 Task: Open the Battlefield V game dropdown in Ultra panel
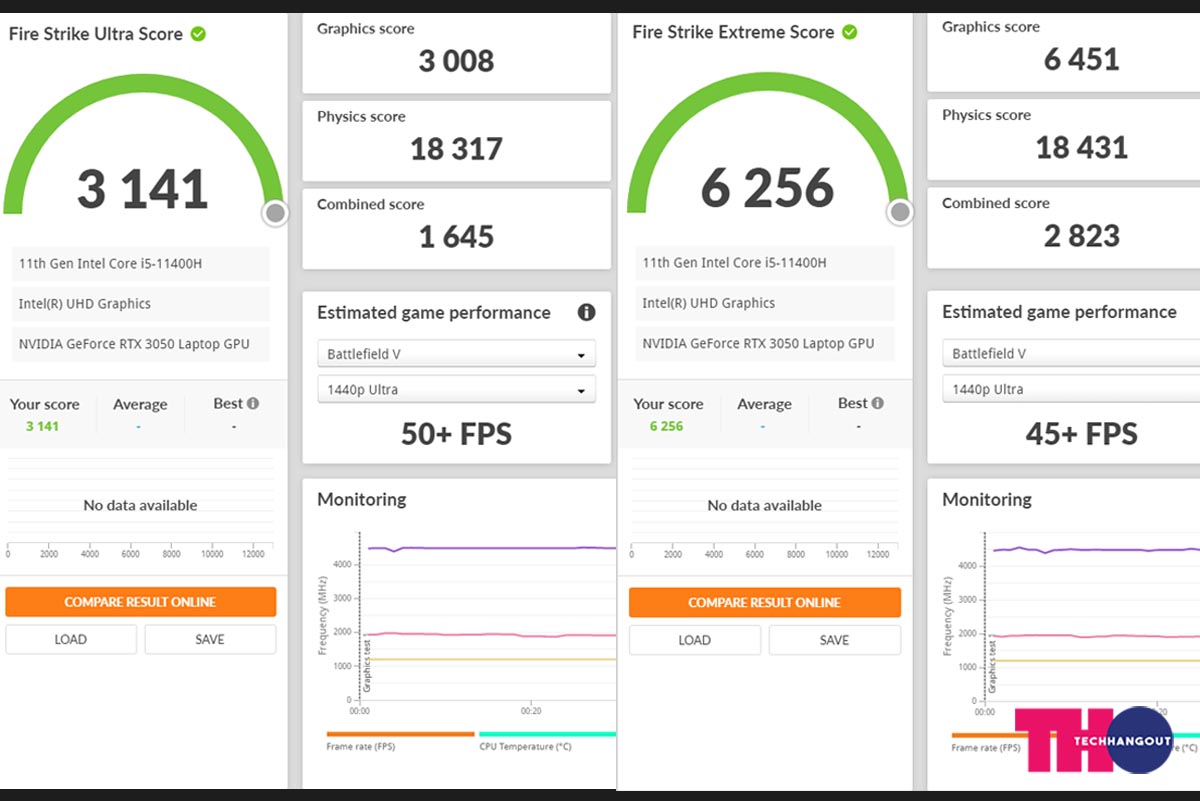click(457, 354)
